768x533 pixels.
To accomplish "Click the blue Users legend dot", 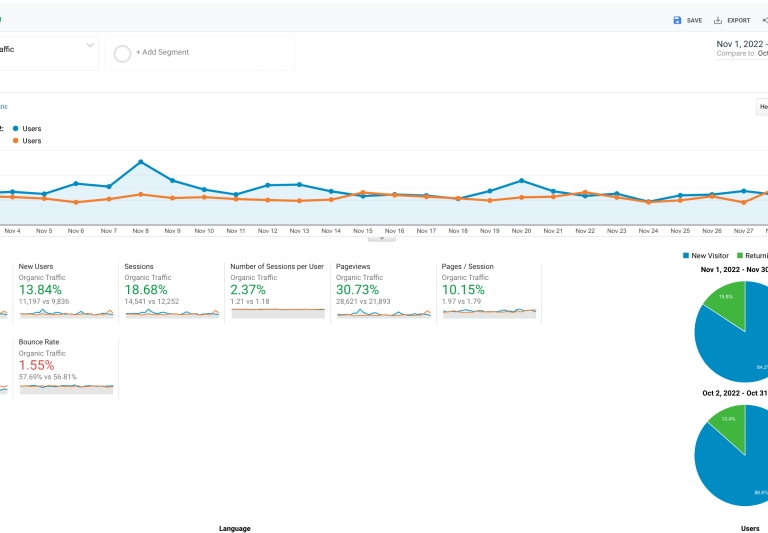I will click(x=16, y=129).
